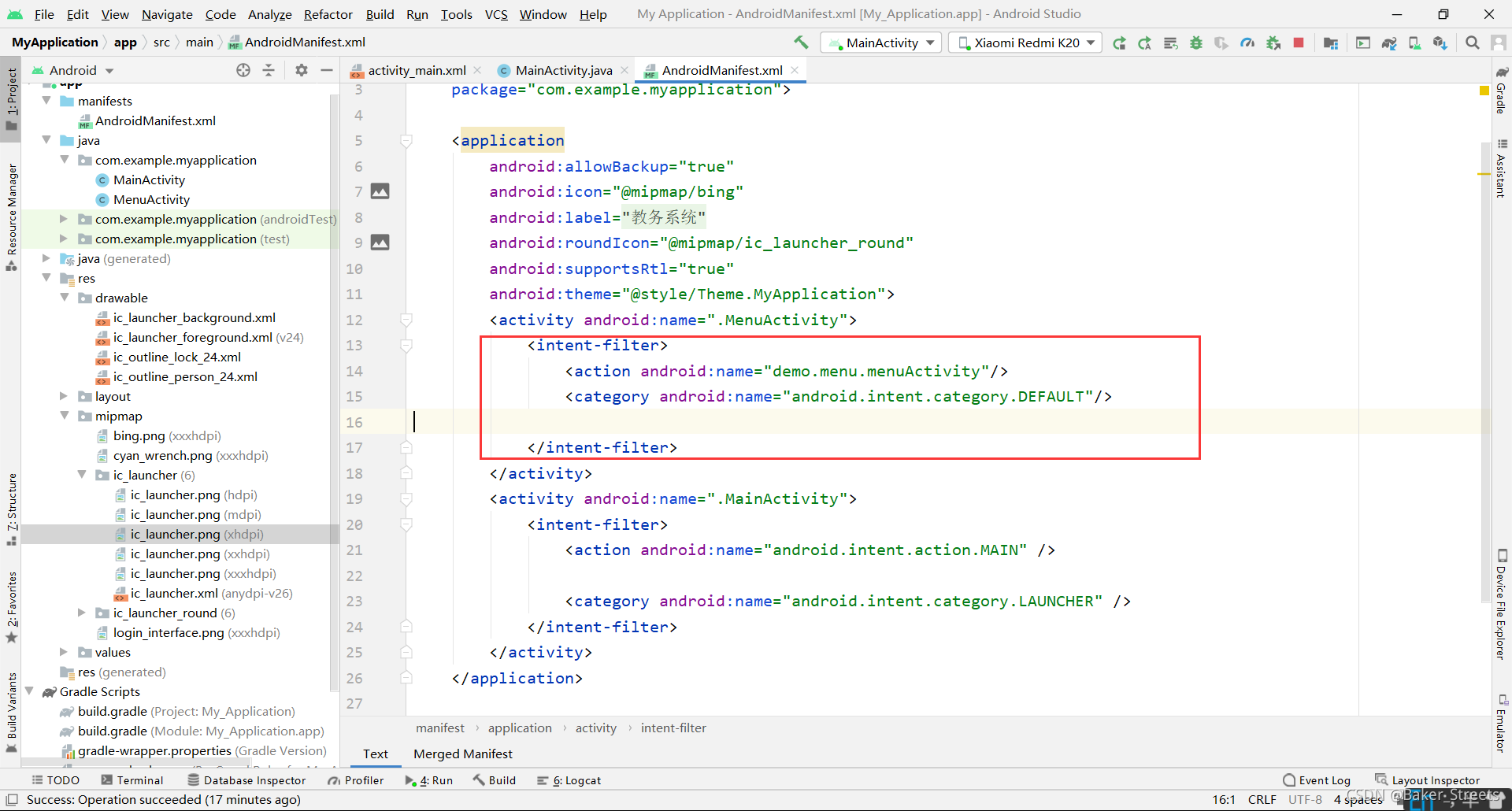Click the user account avatar icon
This screenshot has height=811, width=1512.
pos(1498,43)
